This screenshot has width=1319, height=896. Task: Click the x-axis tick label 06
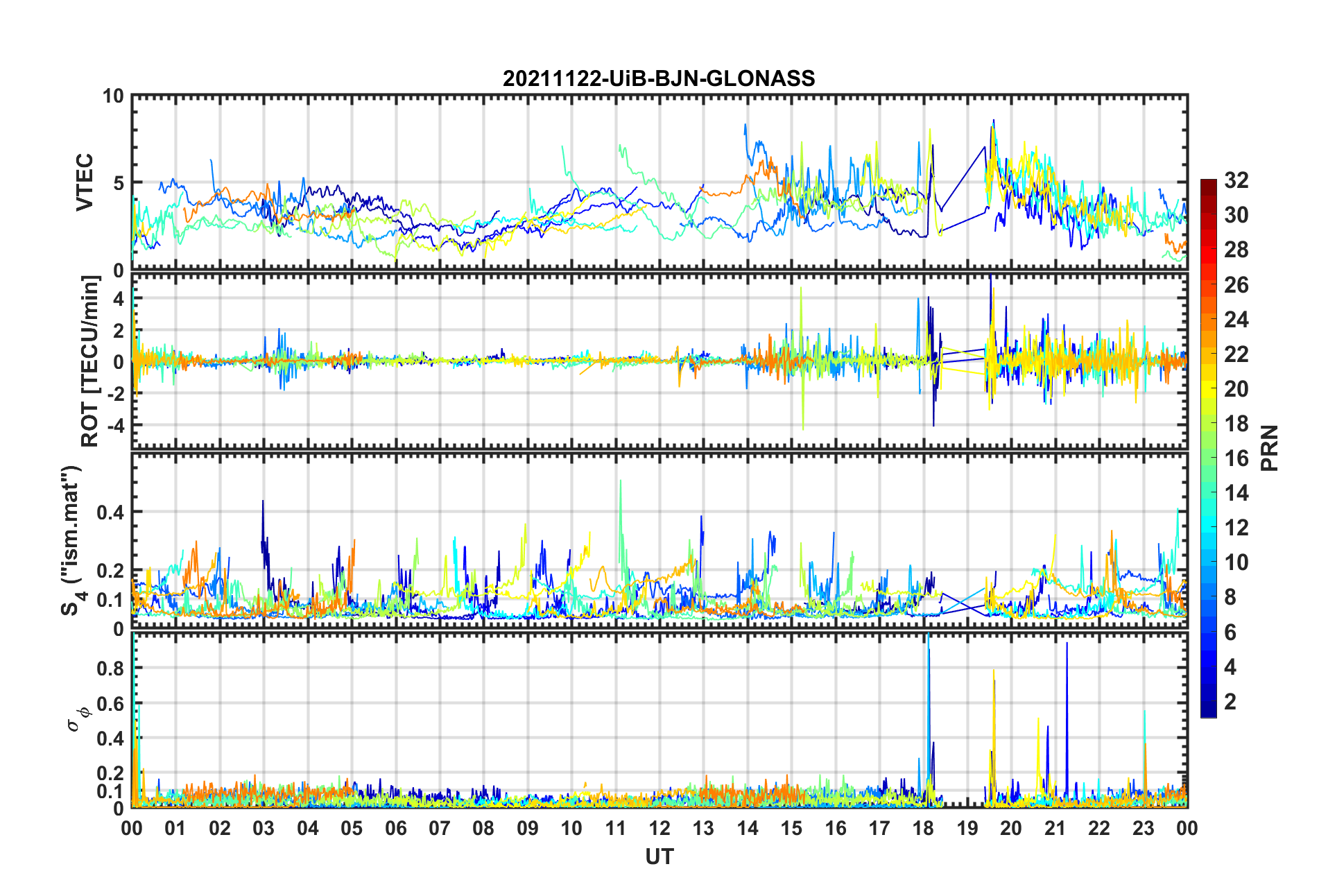(x=396, y=828)
